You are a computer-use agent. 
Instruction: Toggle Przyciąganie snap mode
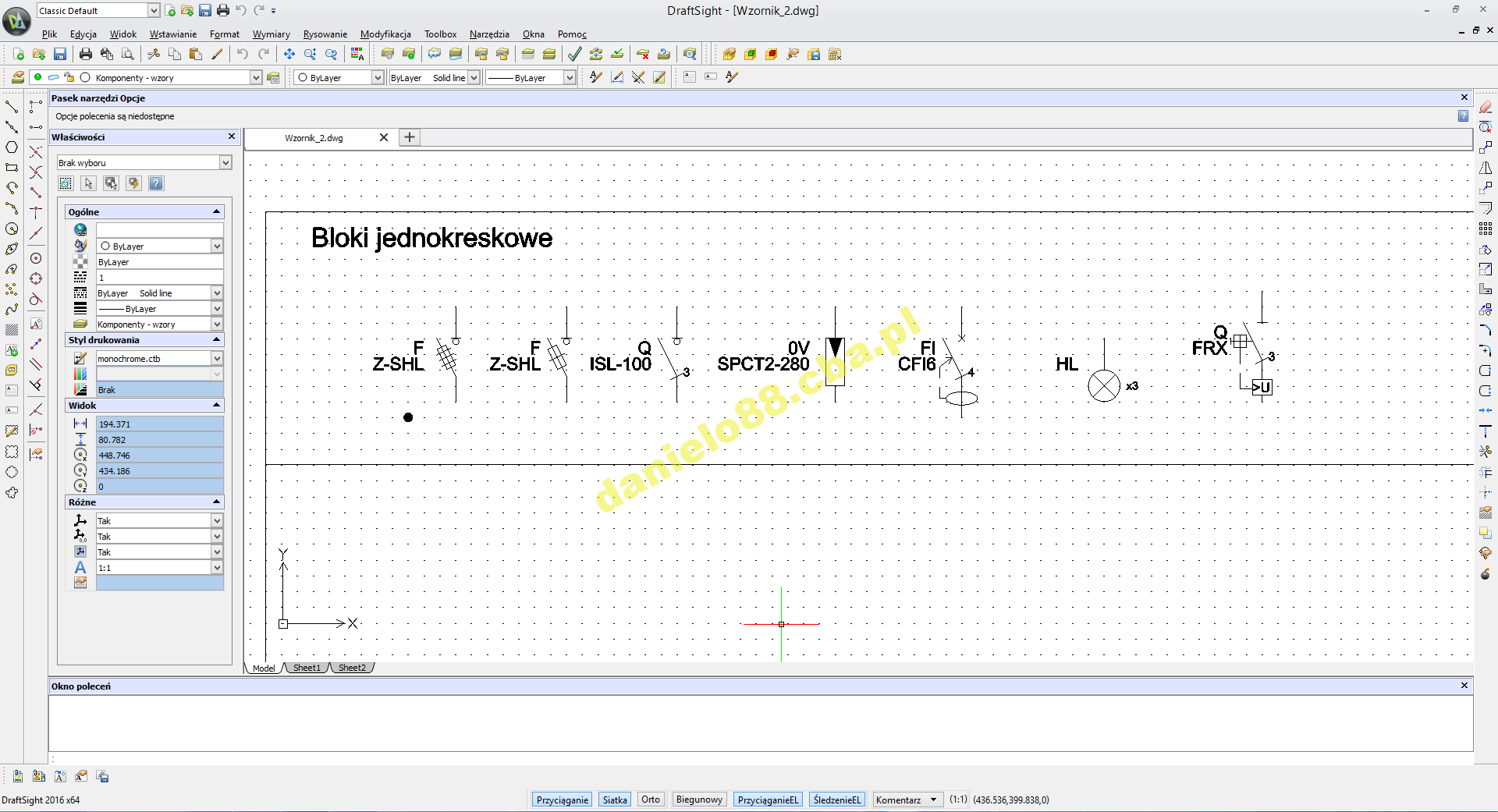[x=563, y=800]
